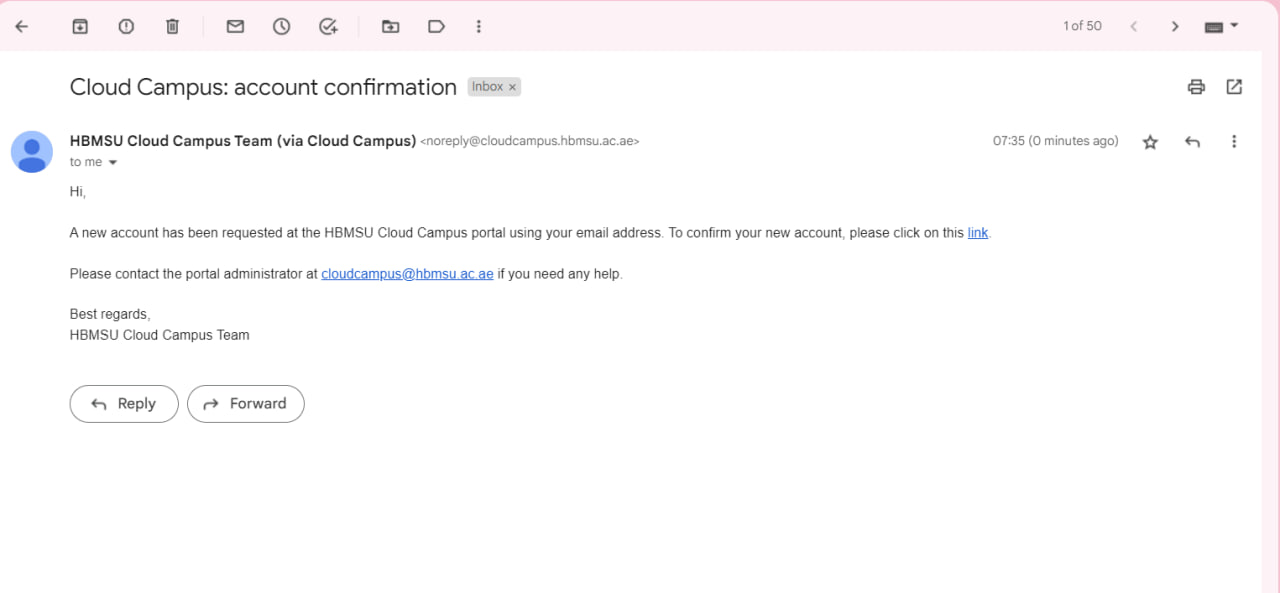Click the sender's profile avatar

[x=32, y=152]
